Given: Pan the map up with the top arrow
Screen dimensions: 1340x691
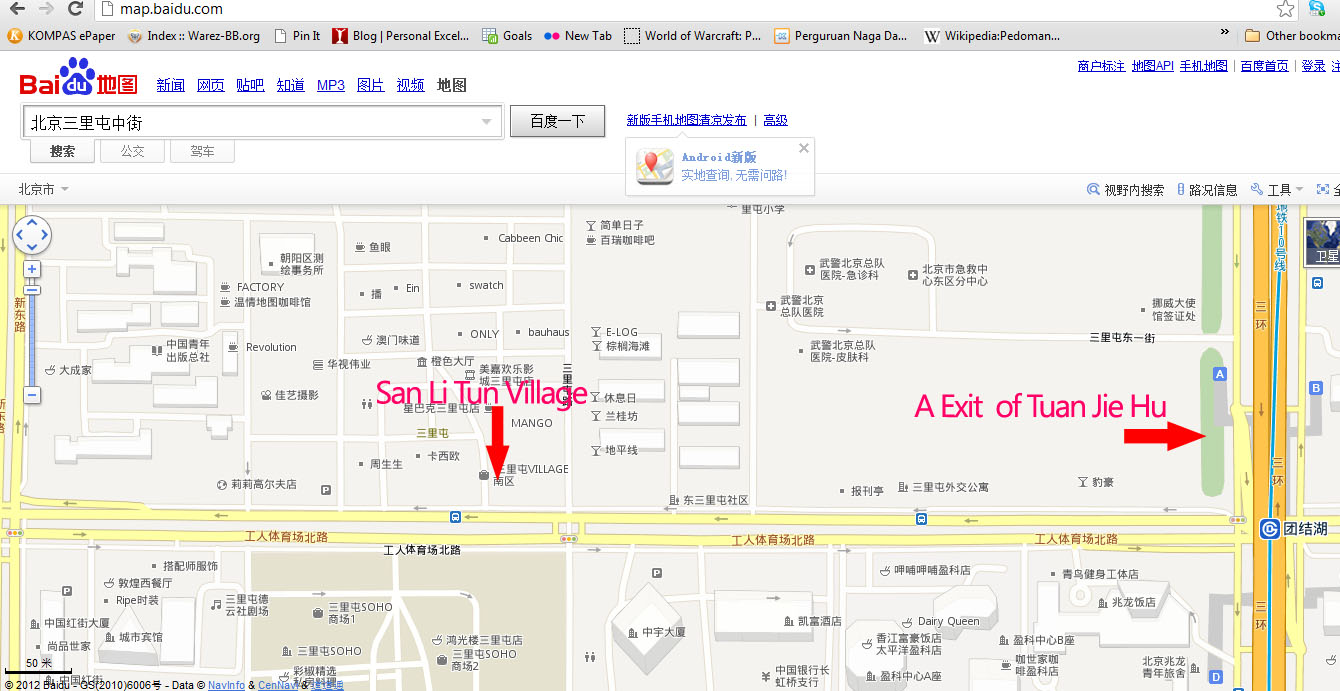Looking at the screenshot, I should 32,223.
